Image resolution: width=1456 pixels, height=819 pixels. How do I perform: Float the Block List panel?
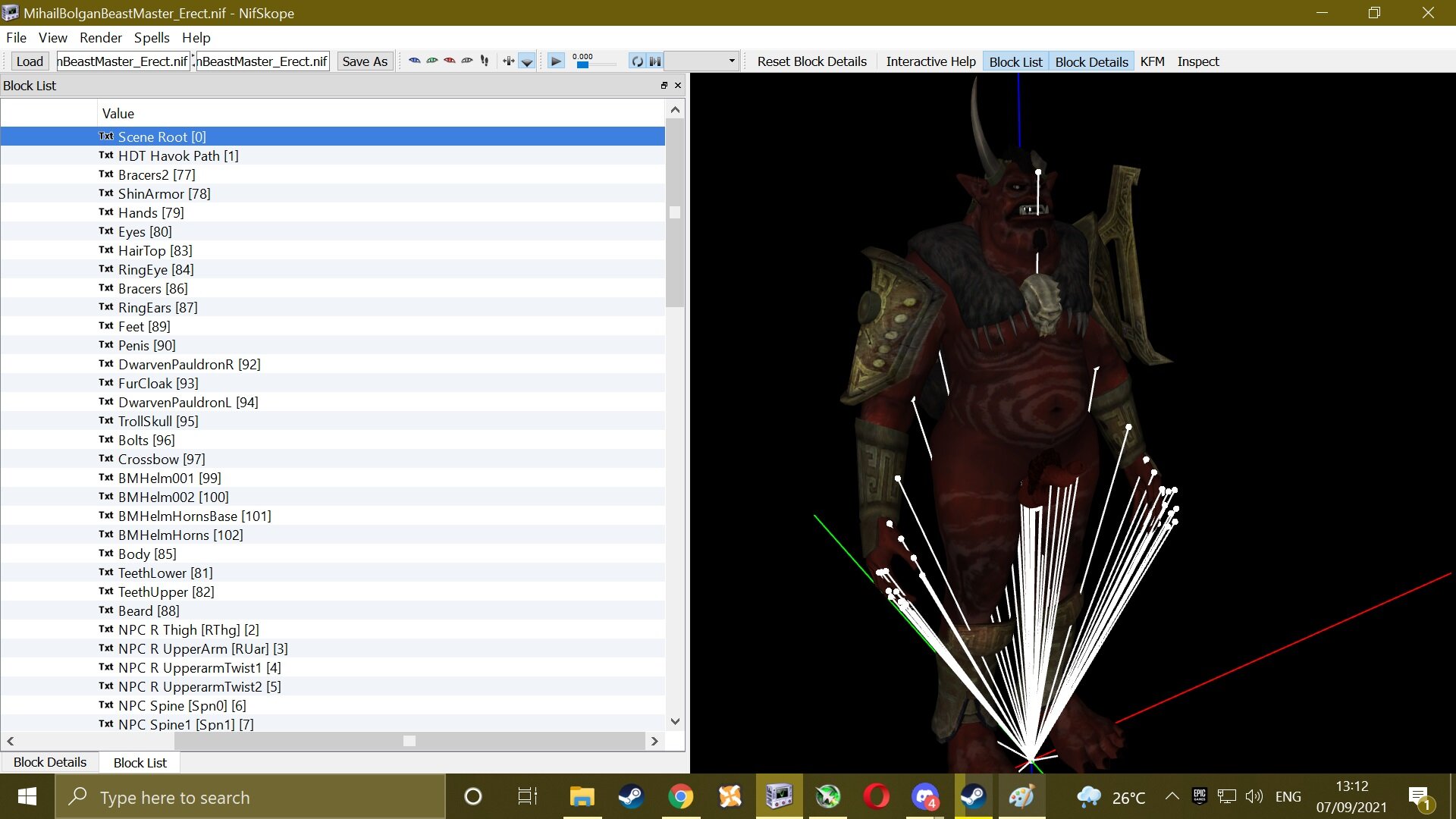664,86
